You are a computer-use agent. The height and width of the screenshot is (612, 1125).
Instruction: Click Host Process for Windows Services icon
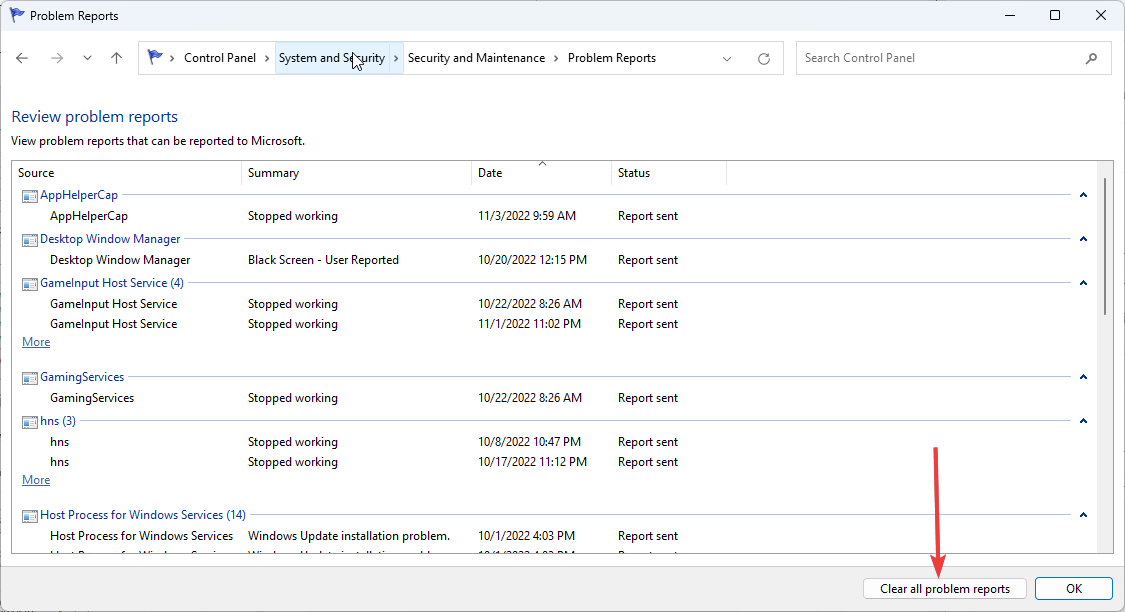[29, 516]
